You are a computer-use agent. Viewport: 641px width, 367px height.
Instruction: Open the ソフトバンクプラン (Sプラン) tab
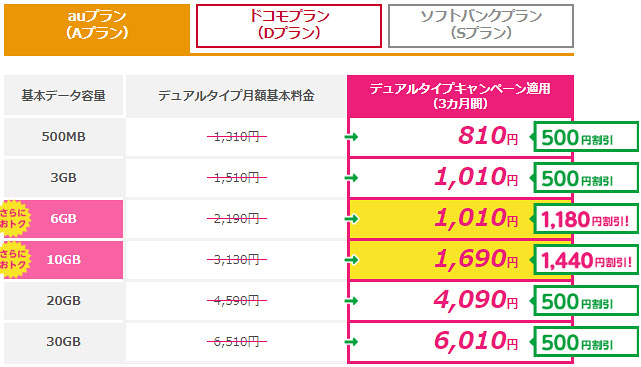[x=481, y=26]
